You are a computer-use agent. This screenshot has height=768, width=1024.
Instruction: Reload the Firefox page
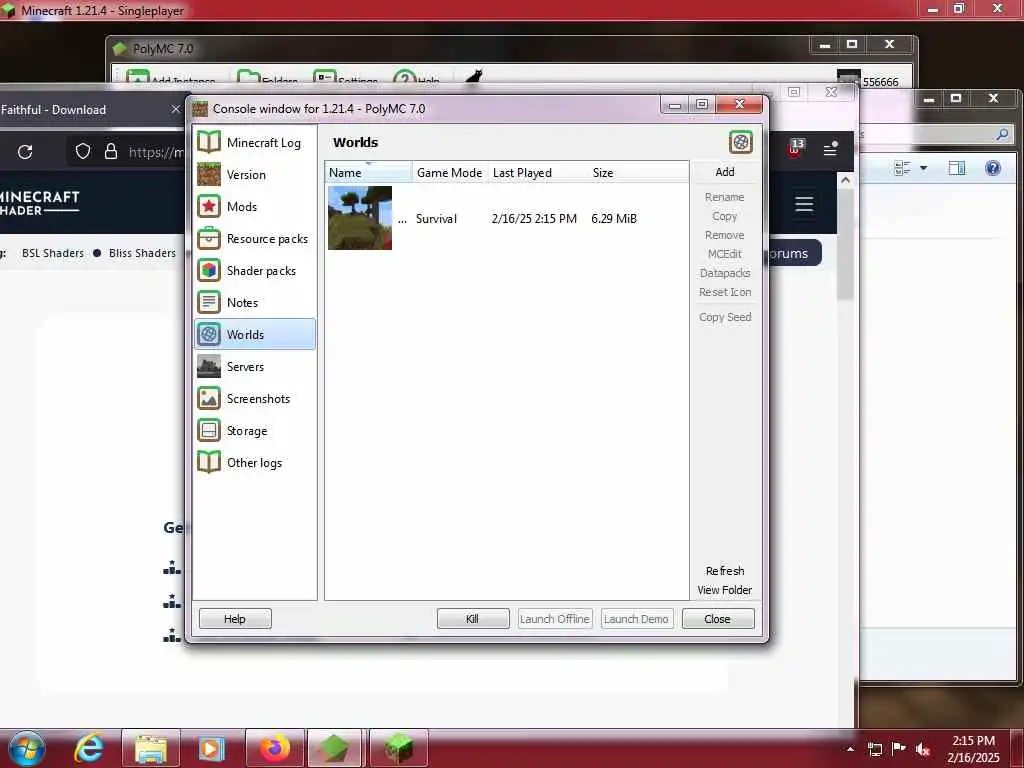(25, 152)
